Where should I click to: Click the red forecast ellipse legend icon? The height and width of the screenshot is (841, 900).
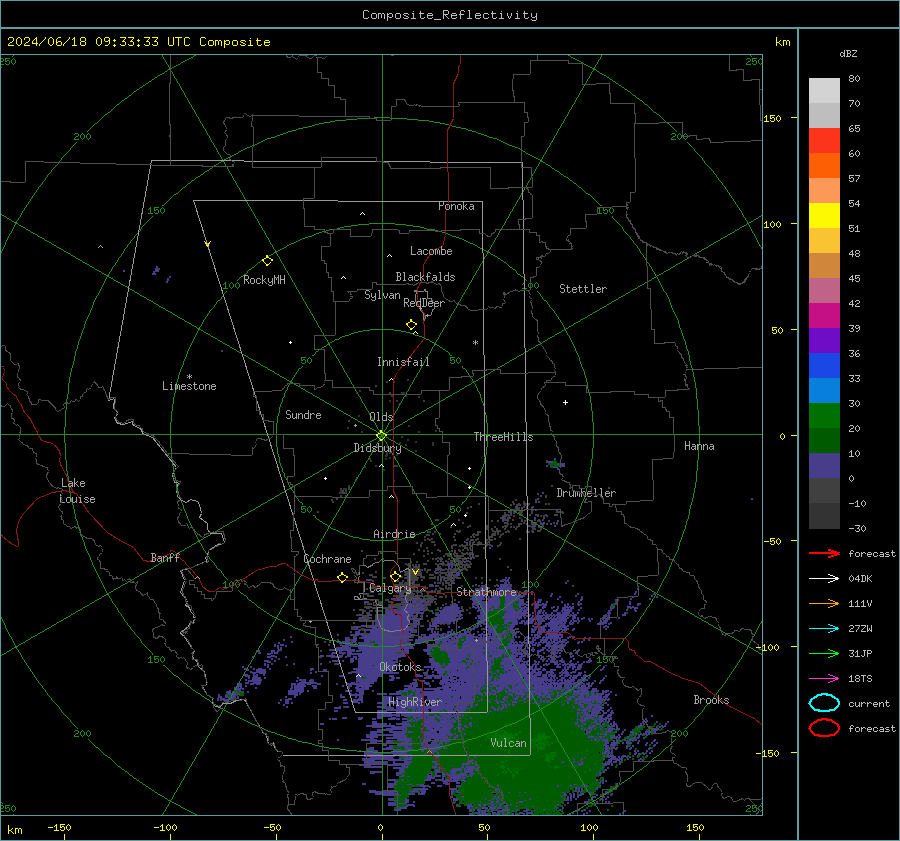(x=824, y=728)
